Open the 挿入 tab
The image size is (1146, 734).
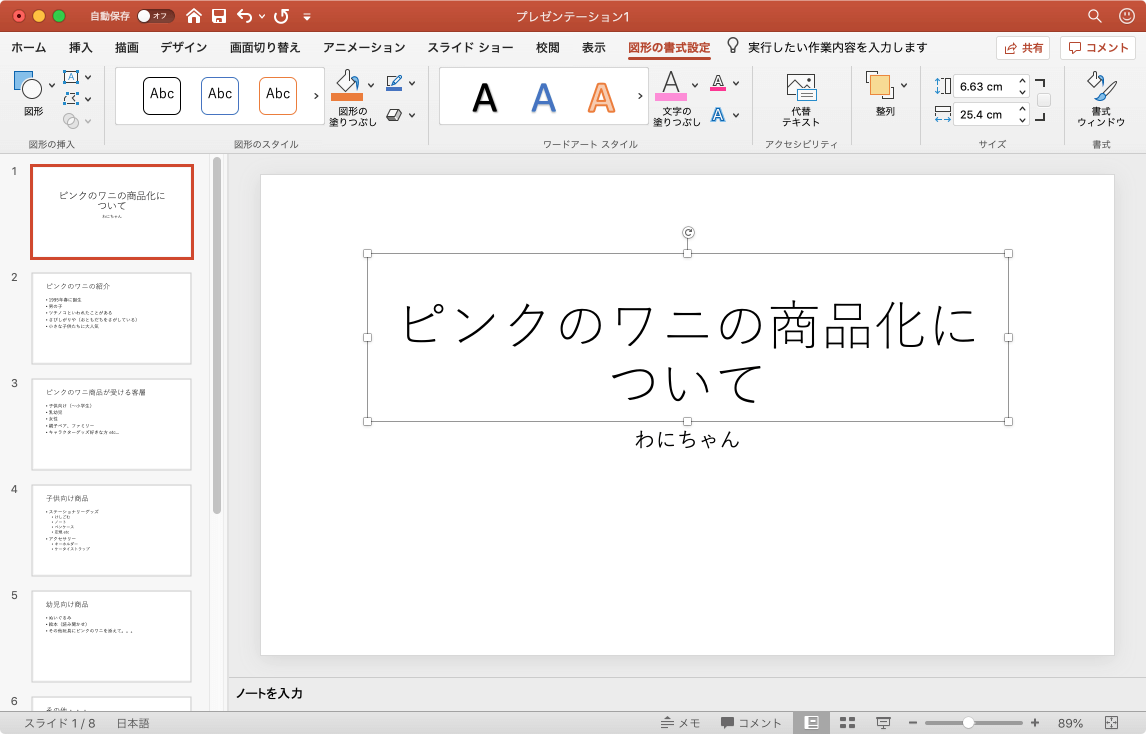(x=81, y=47)
